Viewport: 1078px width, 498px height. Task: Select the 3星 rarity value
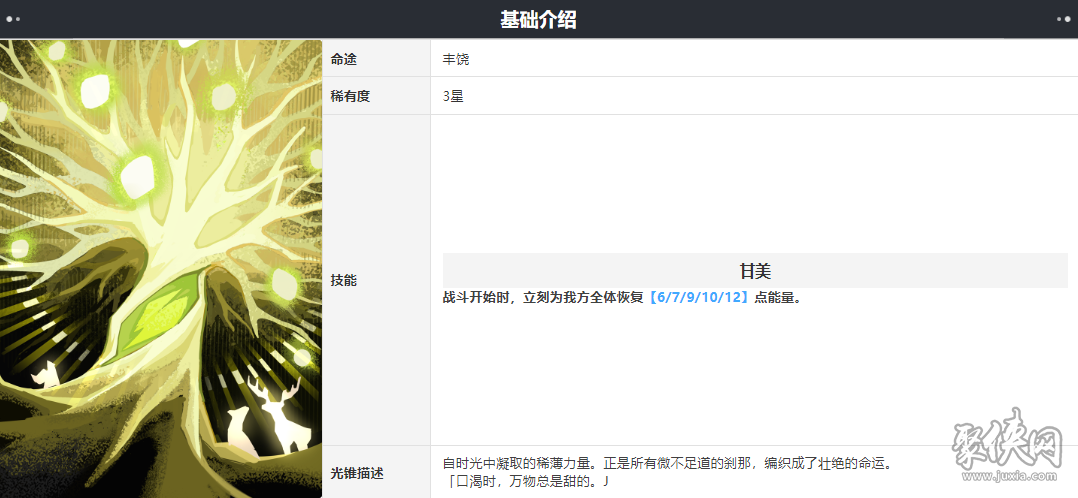click(x=453, y=96)
